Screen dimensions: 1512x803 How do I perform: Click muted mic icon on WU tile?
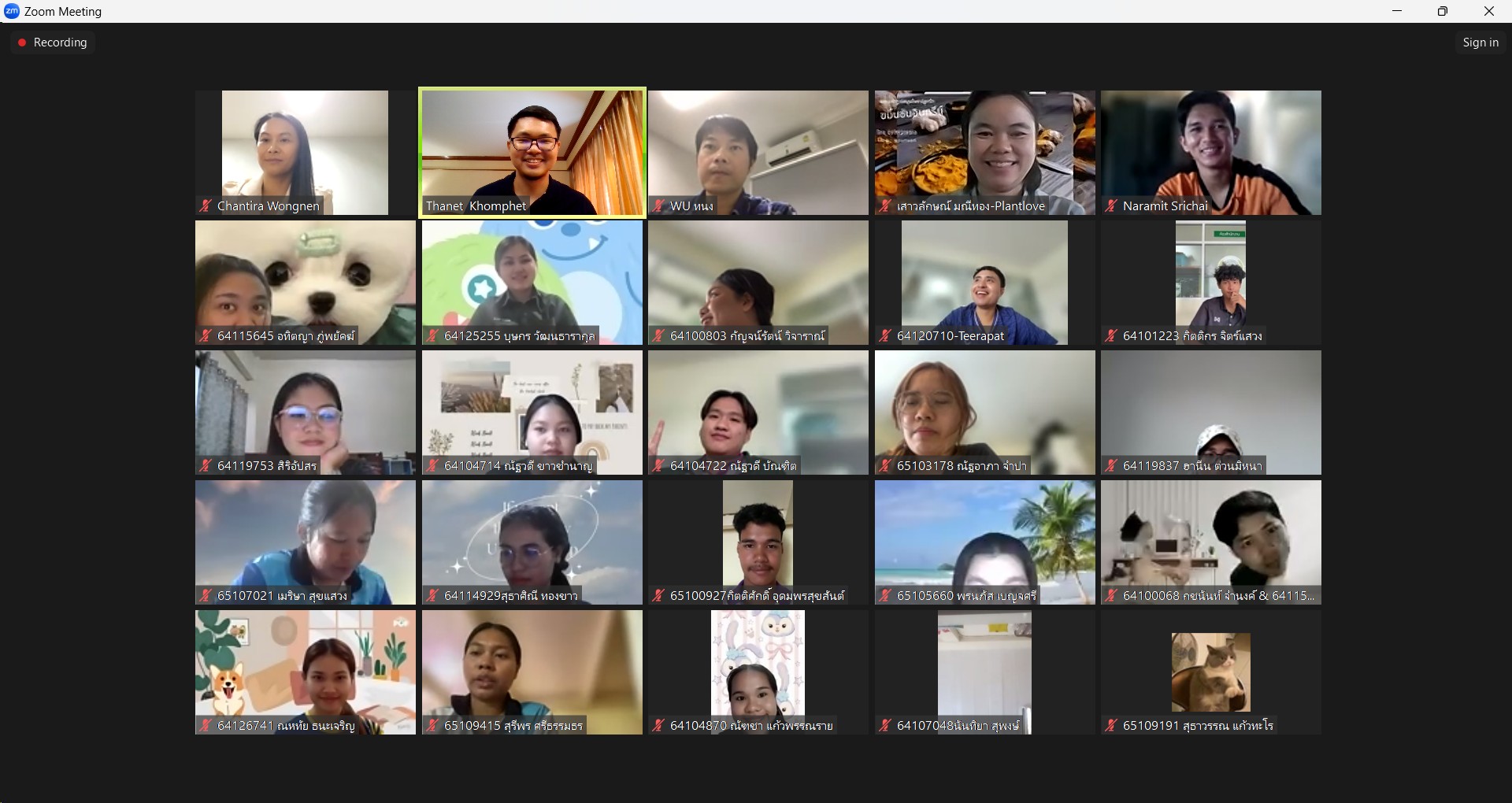pos(658,206)
